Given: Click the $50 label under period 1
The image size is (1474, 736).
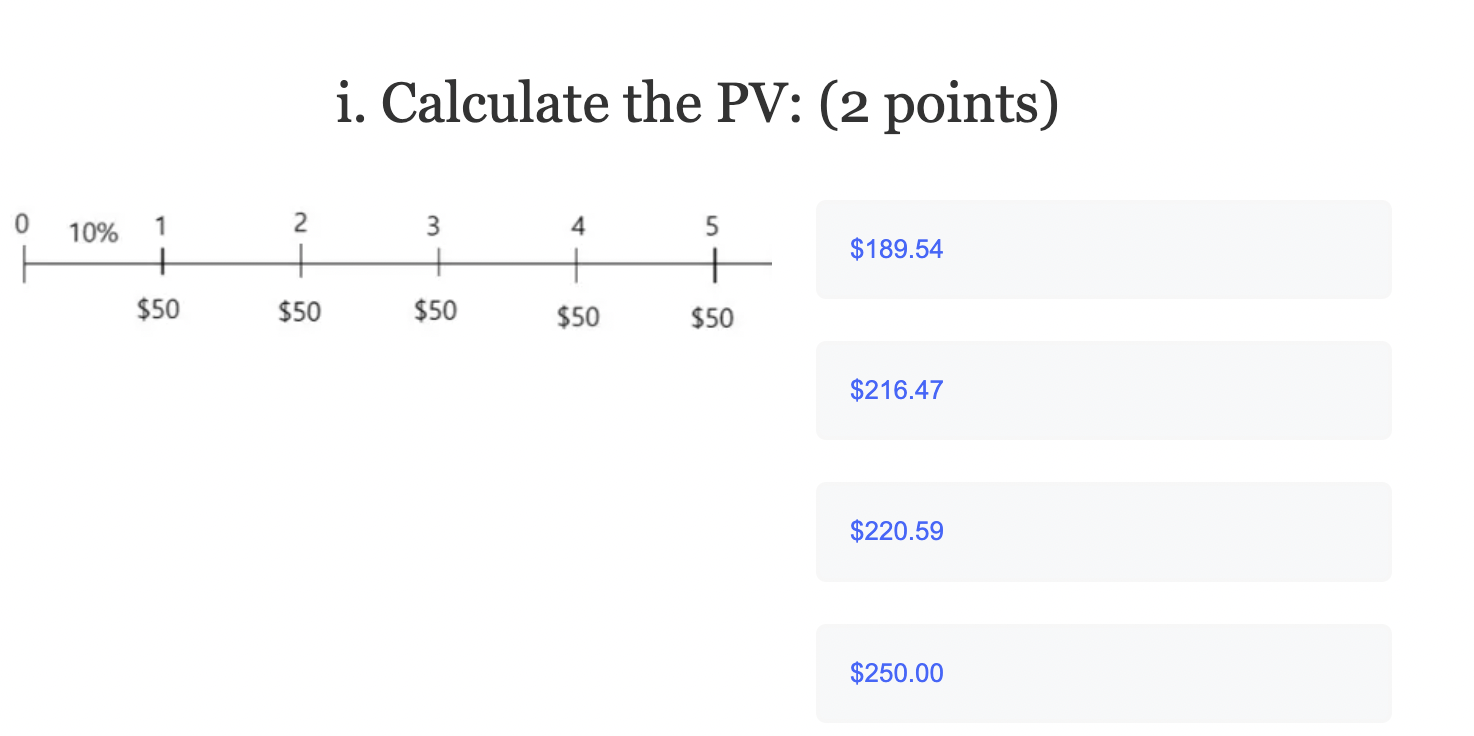Looking at the screenshot, I should 158,310.
